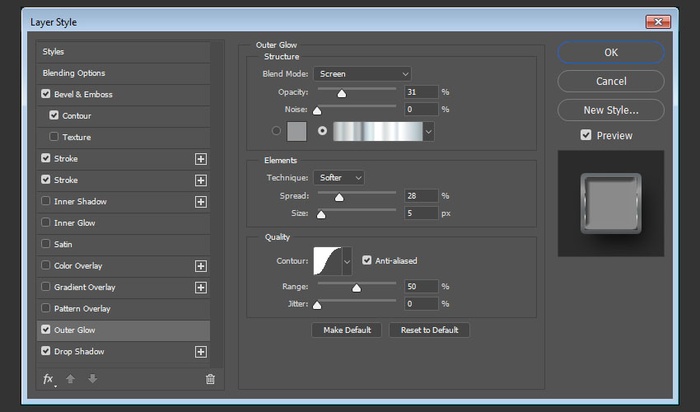Disable the Bevel & Emboss checkbox
This screenshot has width=700, height=412.
(47, 94)
